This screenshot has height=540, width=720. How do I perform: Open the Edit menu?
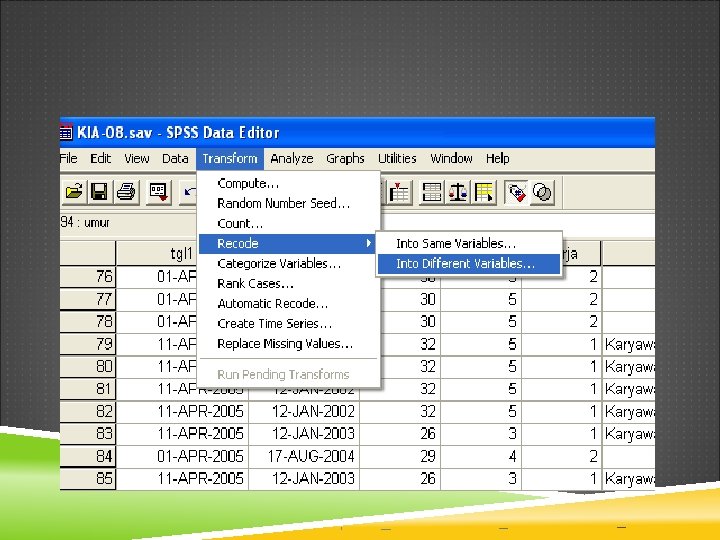click(x=101, y=158)
